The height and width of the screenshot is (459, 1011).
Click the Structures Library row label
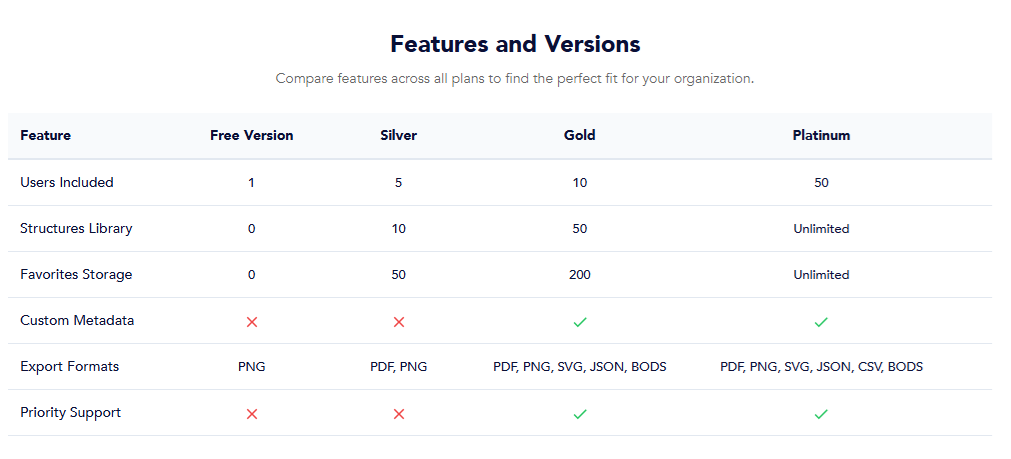[76, 229]
